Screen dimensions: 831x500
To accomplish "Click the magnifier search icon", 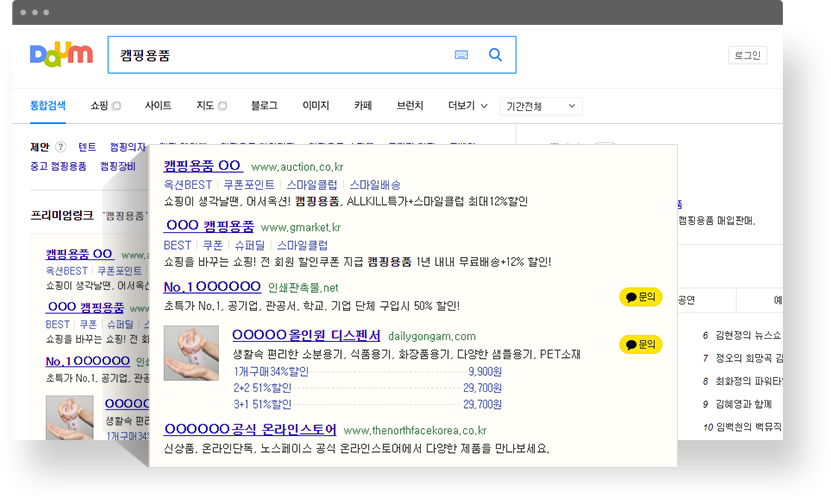I will point(495,55).
